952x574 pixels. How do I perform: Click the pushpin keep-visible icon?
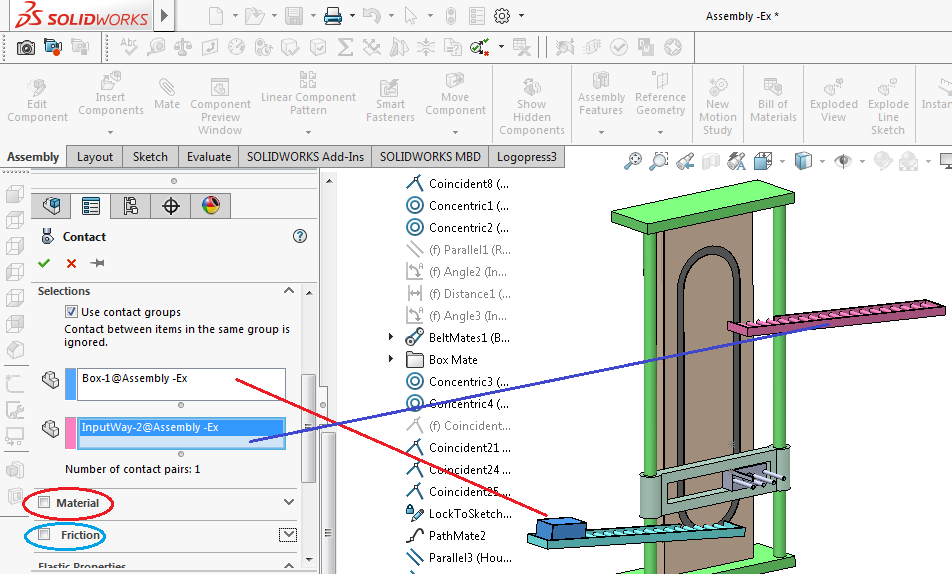point(98,263)
